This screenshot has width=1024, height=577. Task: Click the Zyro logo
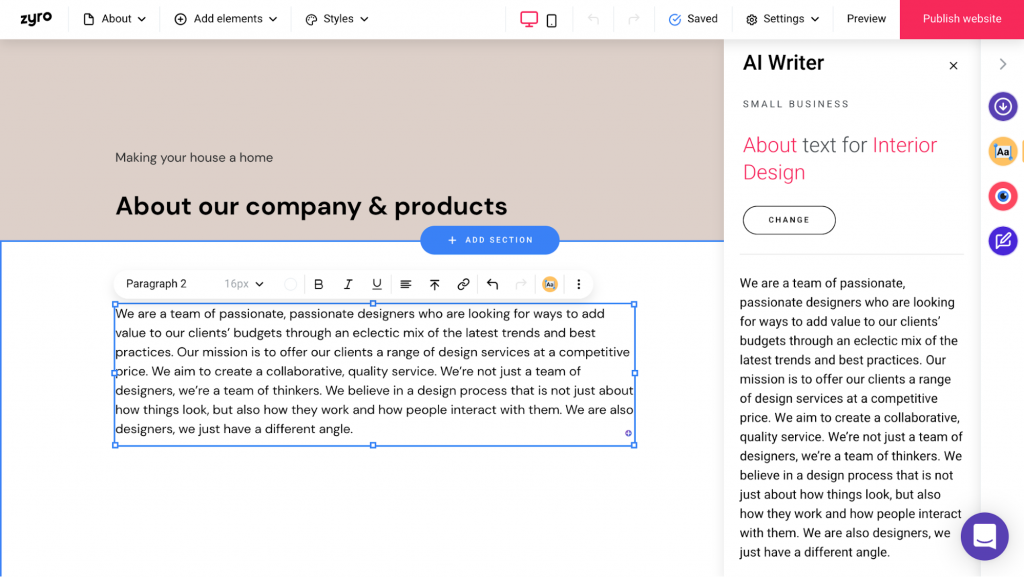pos(36,18)
